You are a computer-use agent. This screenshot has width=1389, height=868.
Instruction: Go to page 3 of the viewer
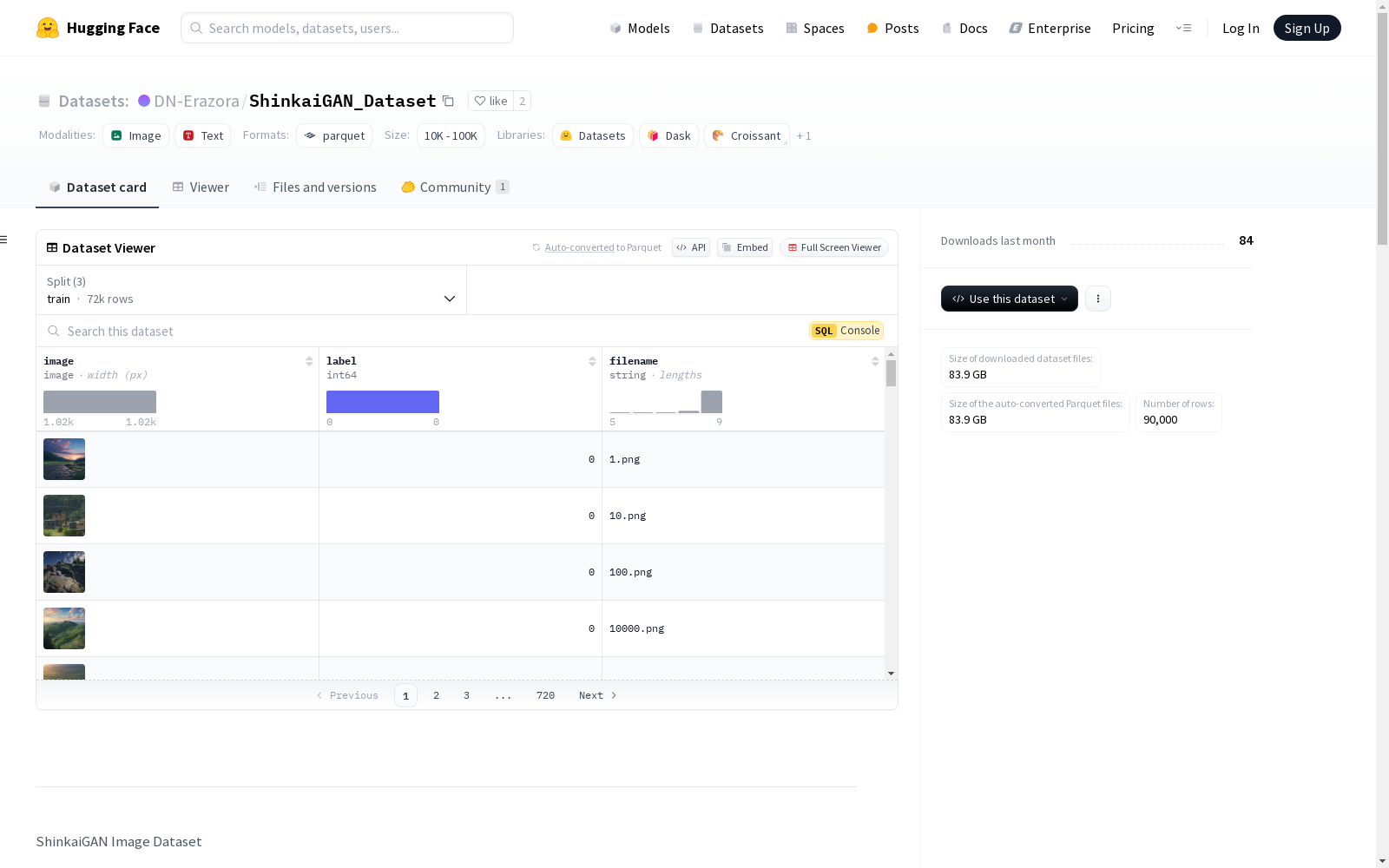[466, 695]
